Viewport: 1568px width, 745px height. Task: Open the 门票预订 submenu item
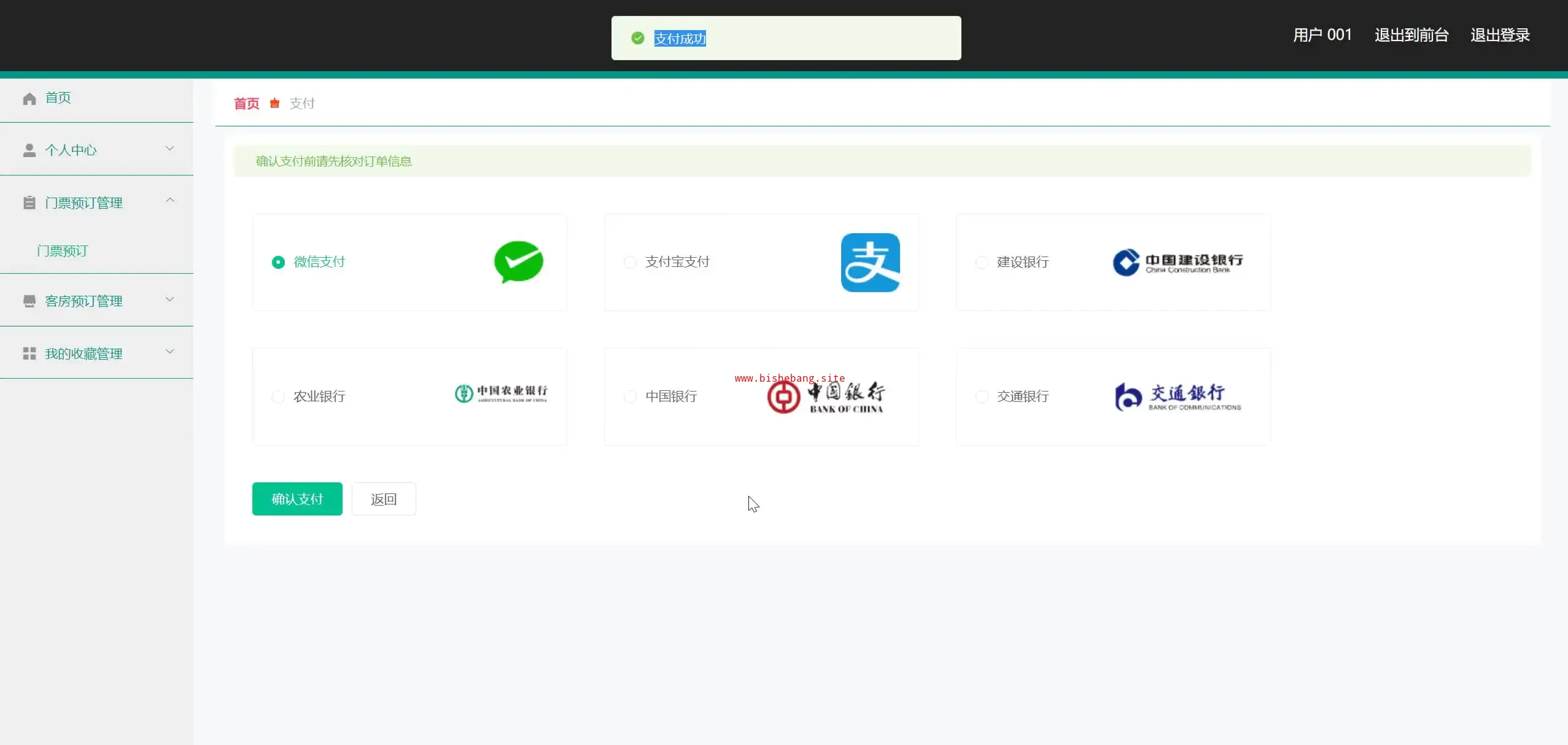click(x=63, y=250)
